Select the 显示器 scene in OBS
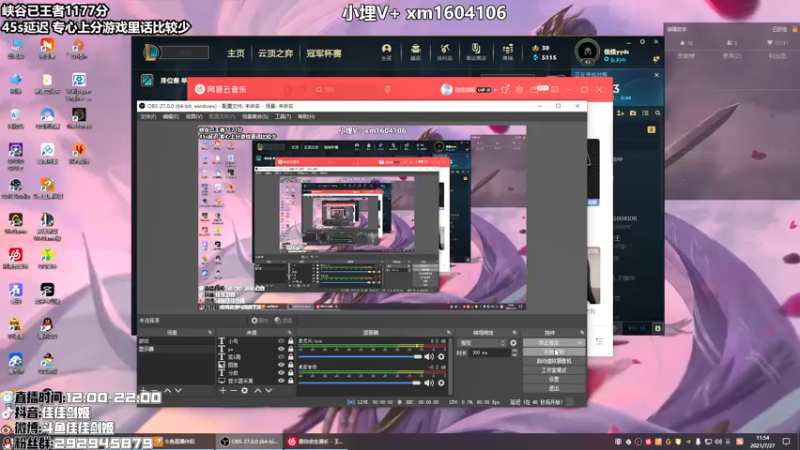 (176, 349)
